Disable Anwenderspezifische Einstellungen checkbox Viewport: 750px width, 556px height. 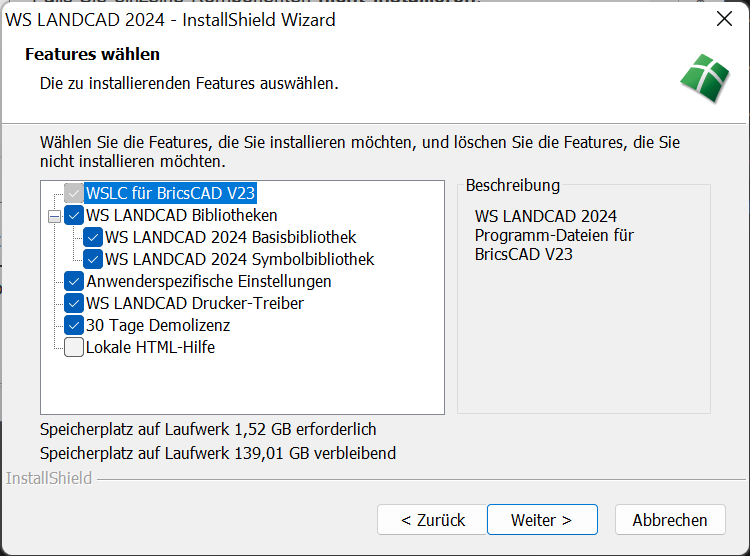coord(74,281)
